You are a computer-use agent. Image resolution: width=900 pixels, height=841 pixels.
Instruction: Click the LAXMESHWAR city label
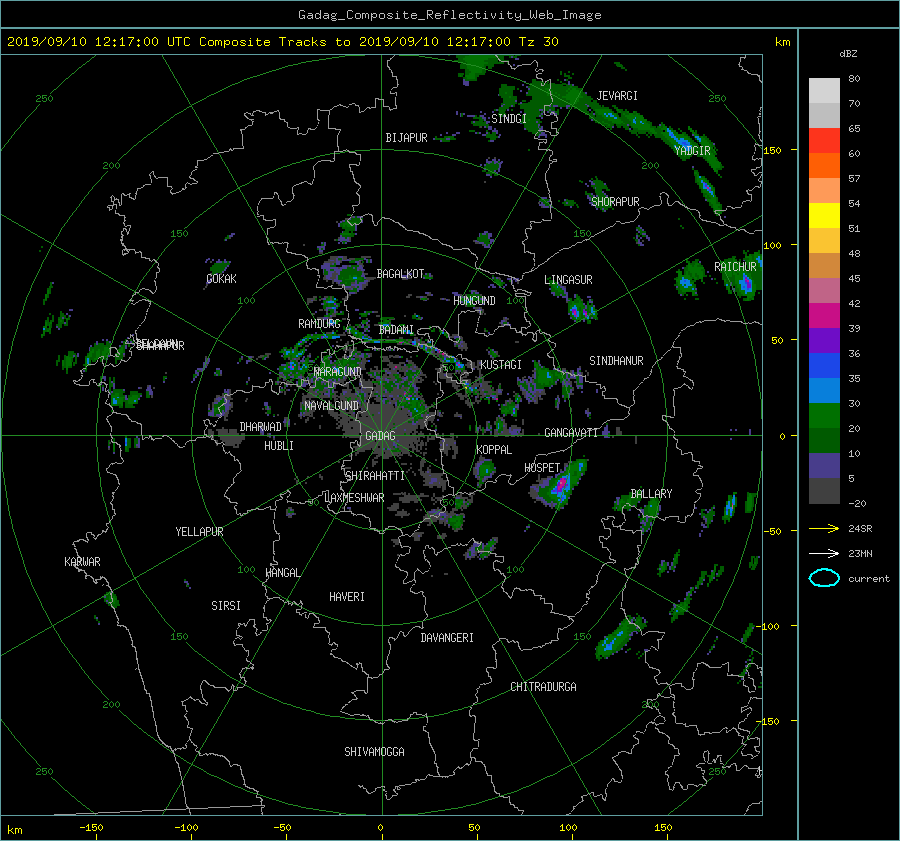click(354, 498)
